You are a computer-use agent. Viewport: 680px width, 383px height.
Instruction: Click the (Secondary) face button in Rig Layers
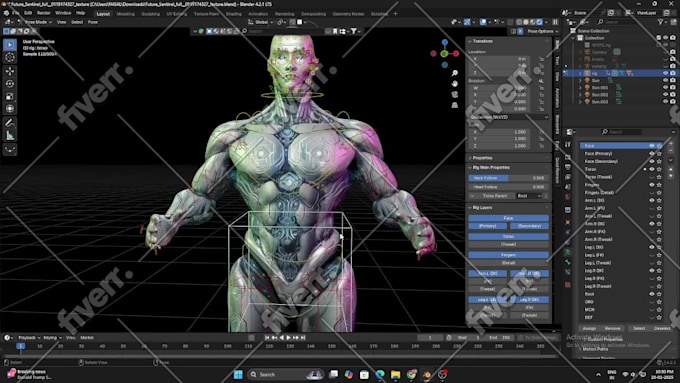529,226
